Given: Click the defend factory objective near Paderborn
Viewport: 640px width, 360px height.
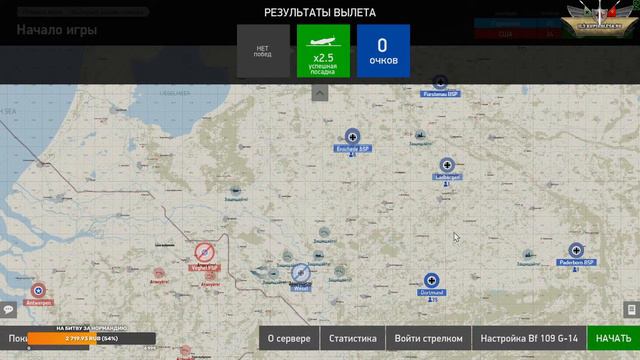Looking at the screenshot, I should pos(528,255).
